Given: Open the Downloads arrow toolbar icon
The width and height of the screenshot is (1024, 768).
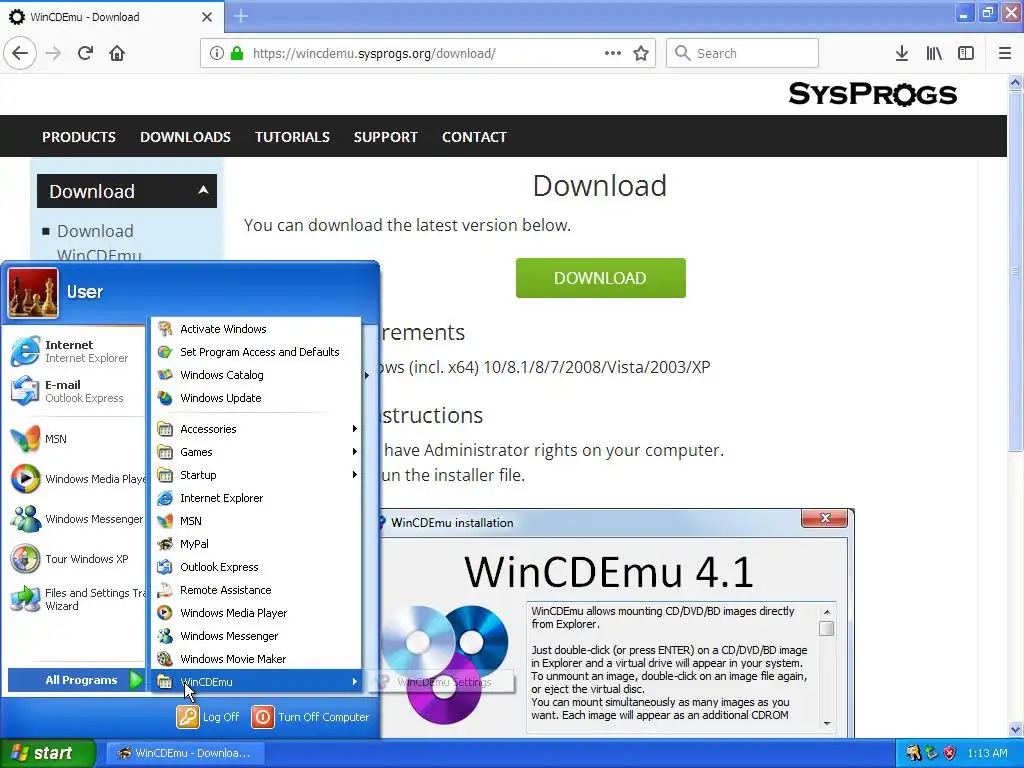Looking at the screenshot, I should [x=902, y=53].
